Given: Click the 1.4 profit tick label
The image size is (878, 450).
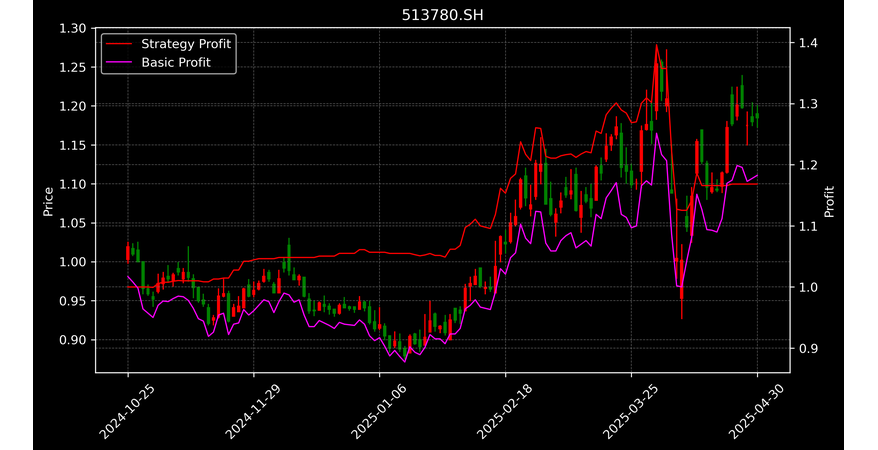Looking at the screenshot, I should pyautogui.click(x=809, y=43).
